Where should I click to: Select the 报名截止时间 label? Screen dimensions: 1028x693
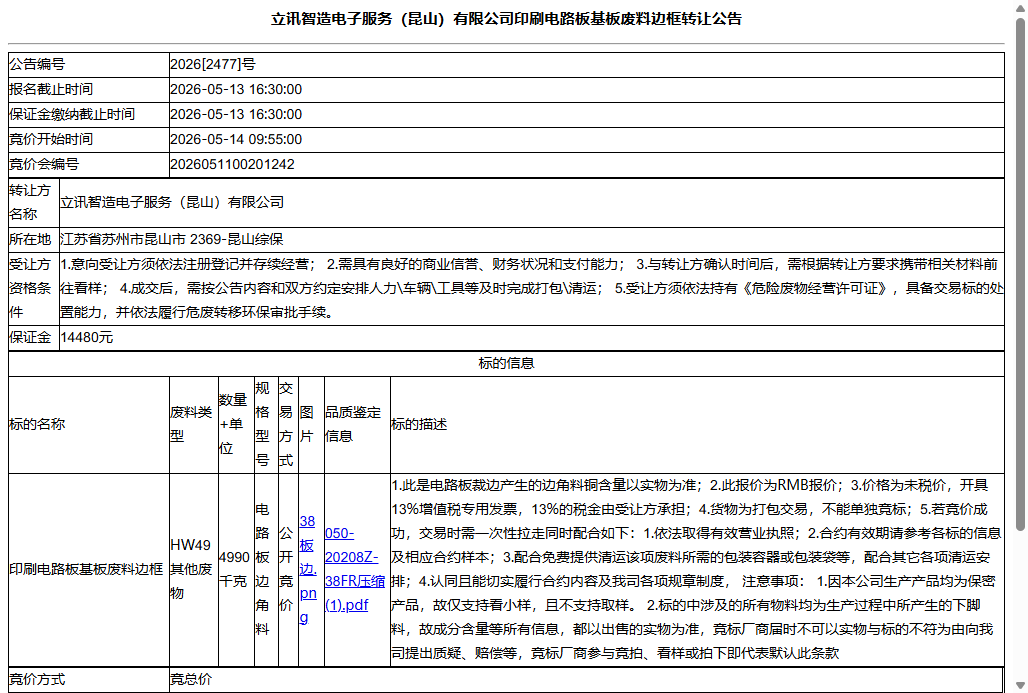[x=50, y=89]
